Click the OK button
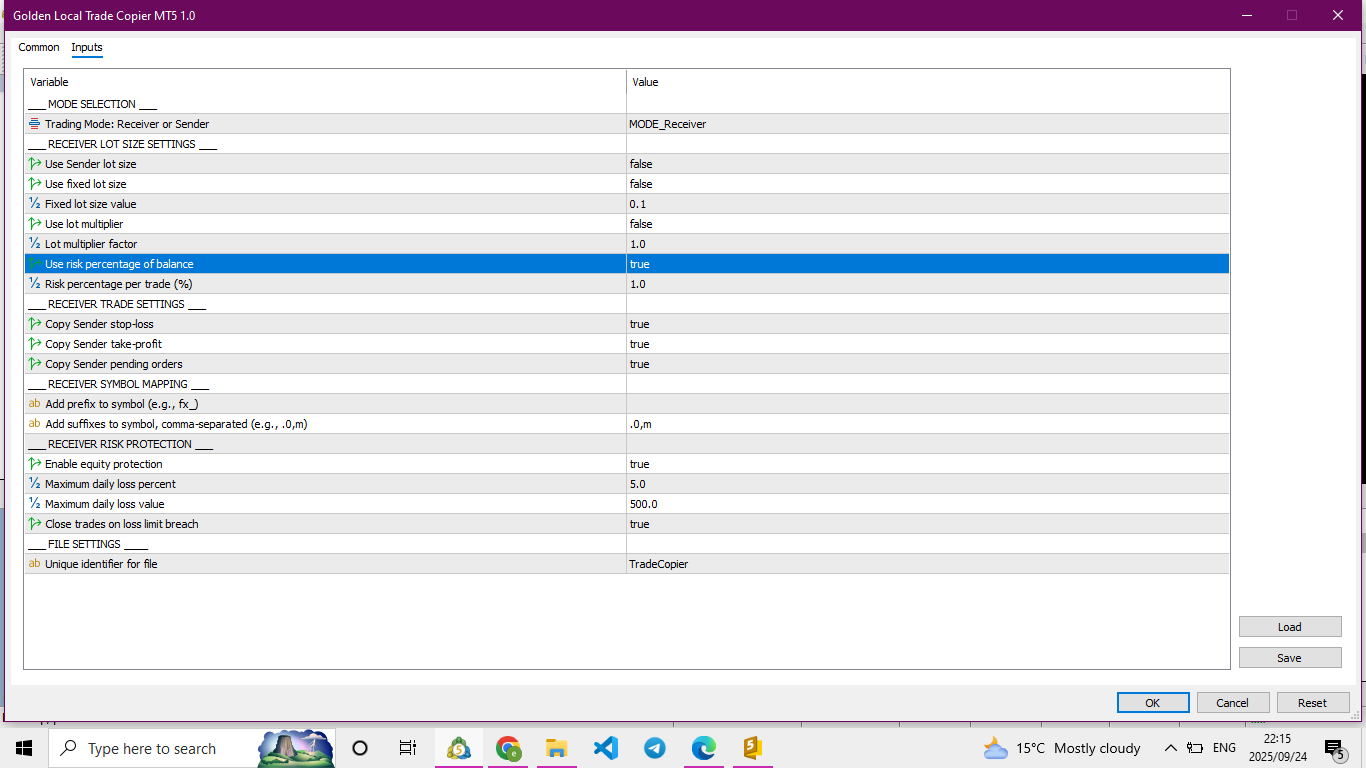Viewport: 1366px width, 768px height. [1153, 703]
